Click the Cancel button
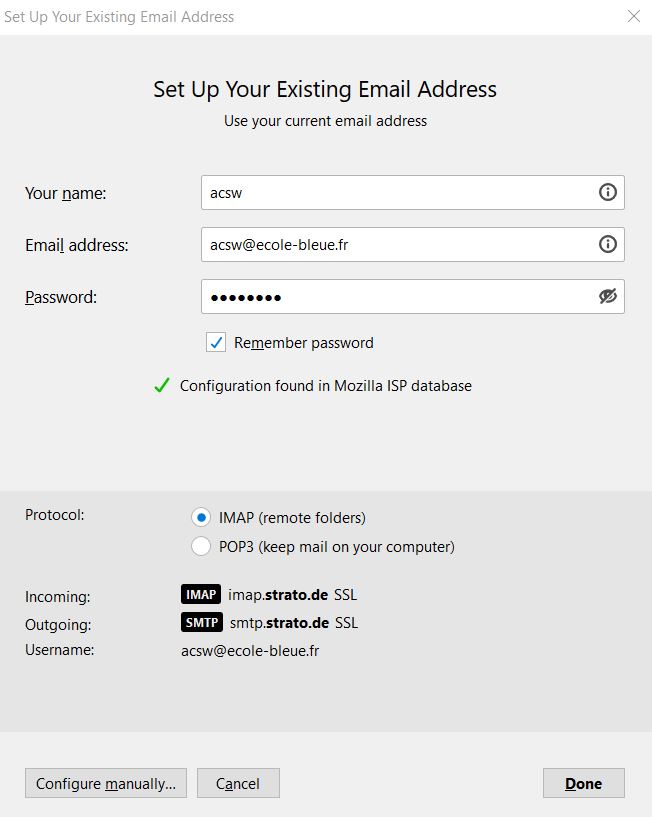Viewport: 652px width, 817px height. click(x=238, y=783)
